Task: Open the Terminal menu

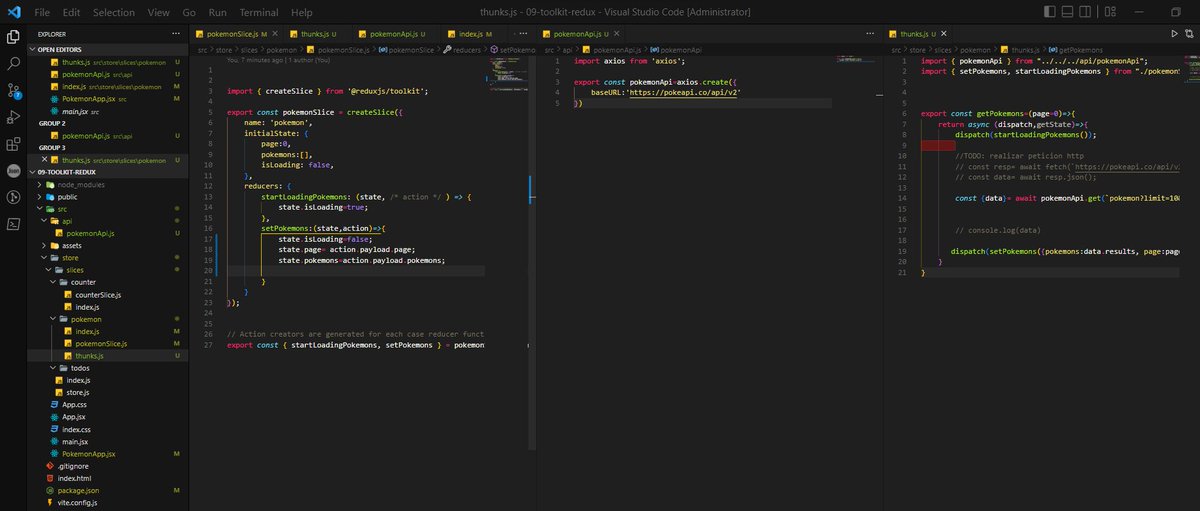Action: pos(259,12)
